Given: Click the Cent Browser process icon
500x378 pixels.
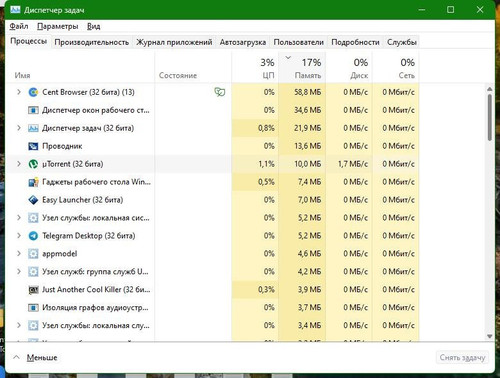Looking at the screenshot, I should [x=33, y=92].
